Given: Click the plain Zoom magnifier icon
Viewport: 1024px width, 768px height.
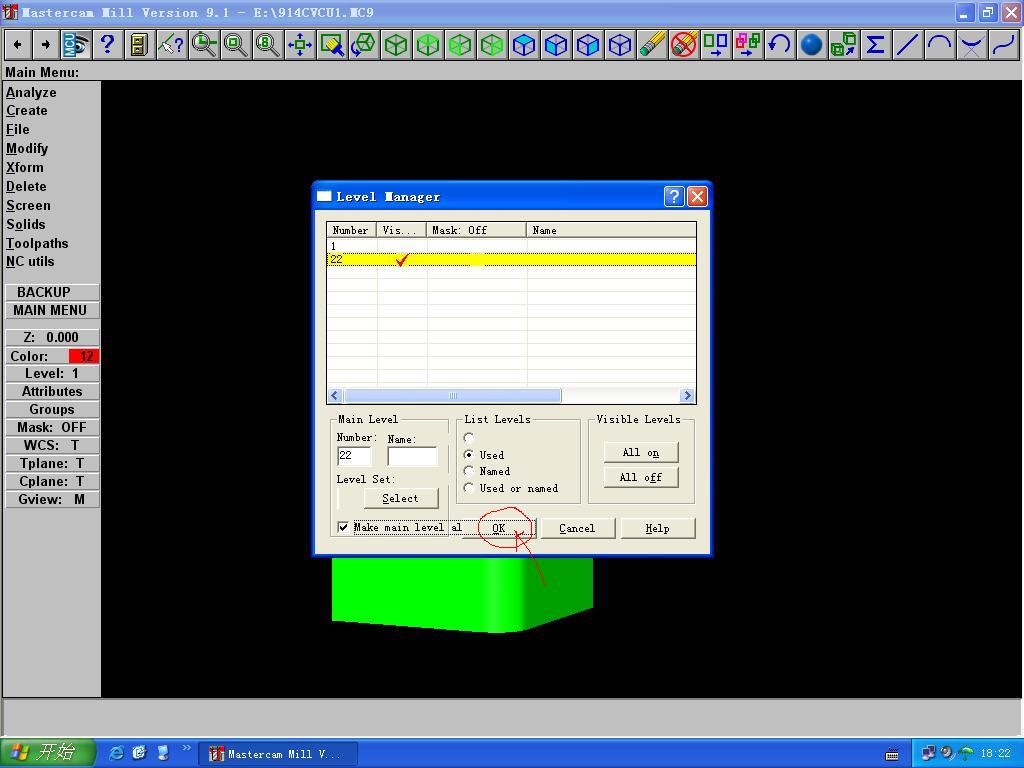Looking at the screenshot, I should click(x=236, y=45).
